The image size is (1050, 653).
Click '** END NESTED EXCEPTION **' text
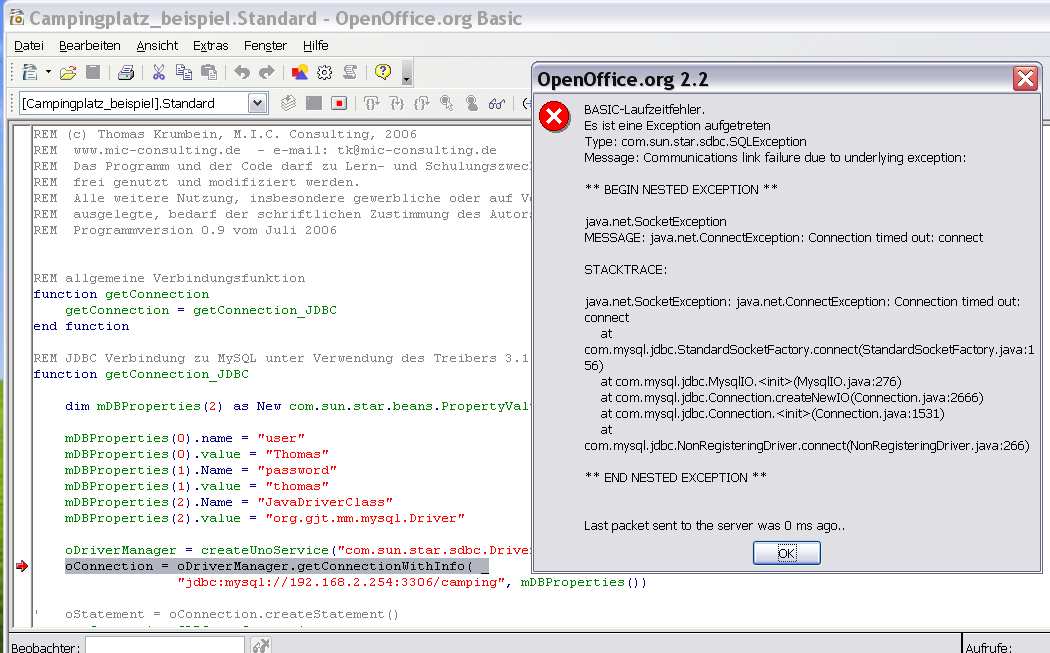pyautogui.click(x=676, y=478)
